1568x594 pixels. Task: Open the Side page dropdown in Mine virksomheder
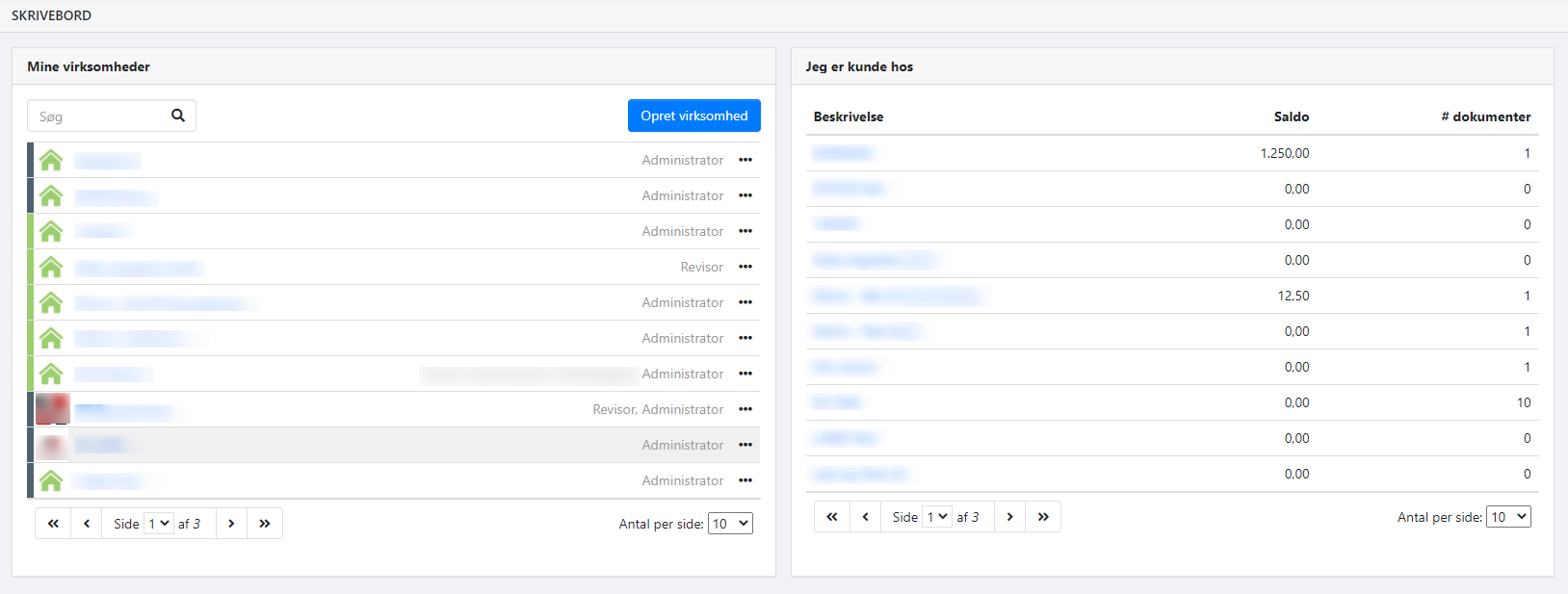click(x=159, y=524)
